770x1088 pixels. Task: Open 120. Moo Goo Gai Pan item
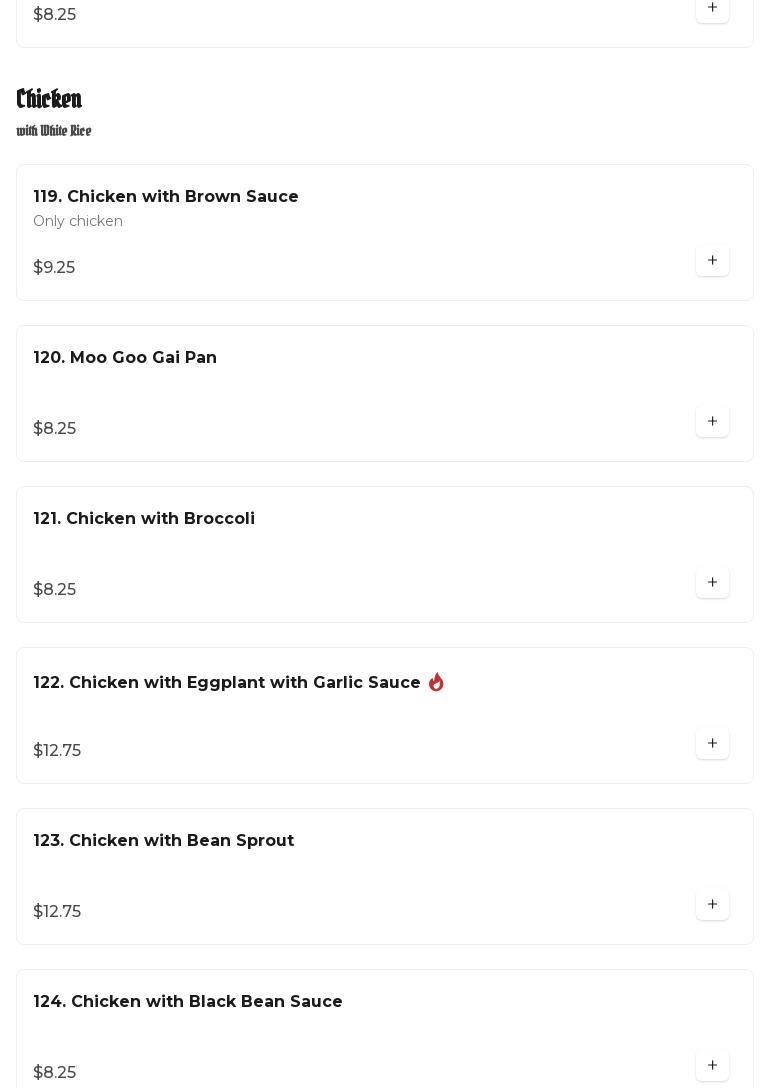125,358
